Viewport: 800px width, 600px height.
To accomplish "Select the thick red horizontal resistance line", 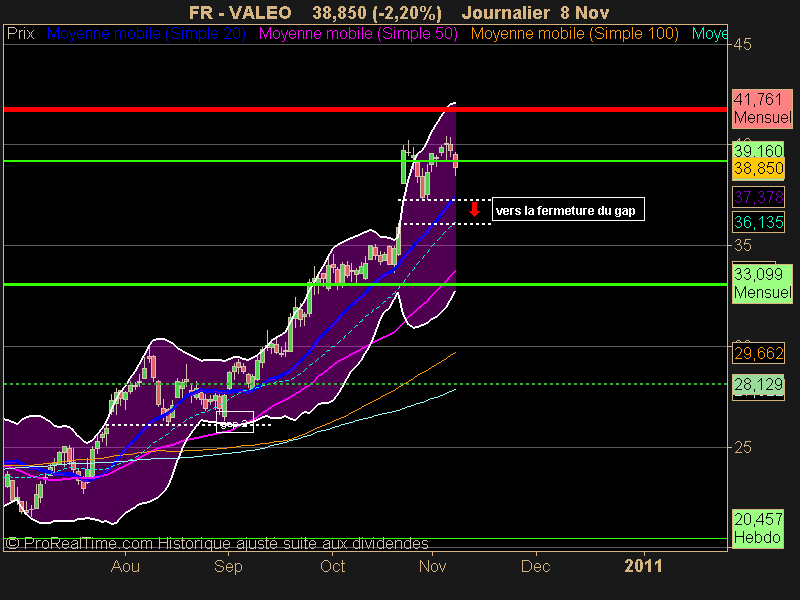I will coord(365,109).
